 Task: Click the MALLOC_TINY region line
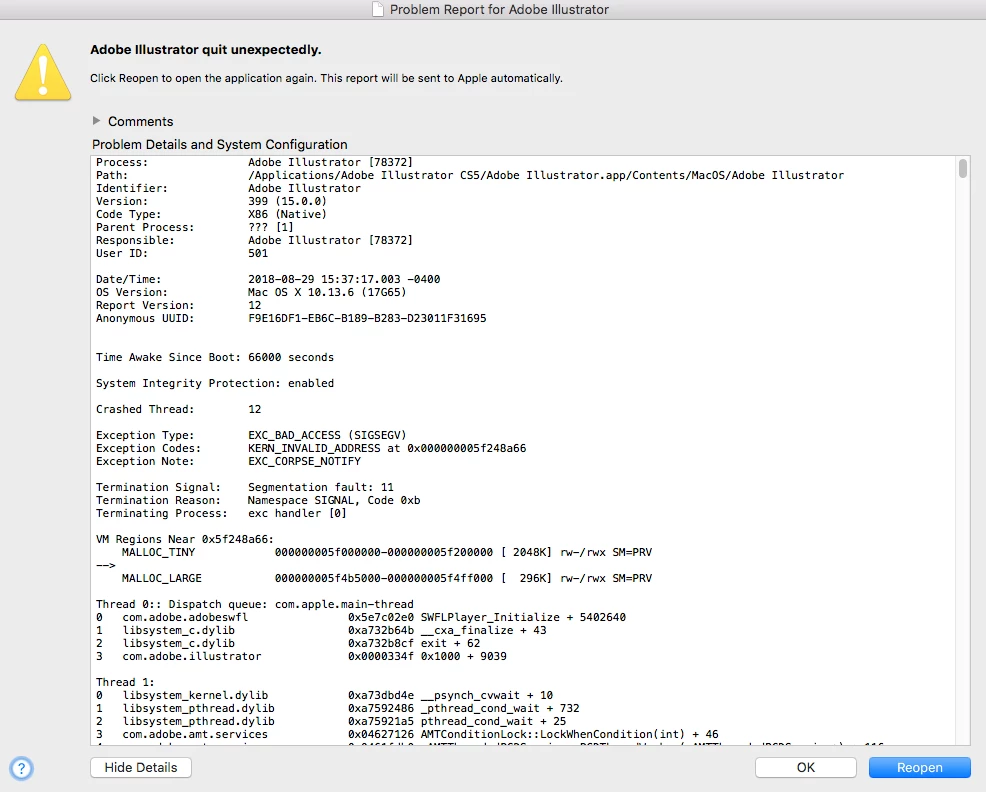pos(387,552)
